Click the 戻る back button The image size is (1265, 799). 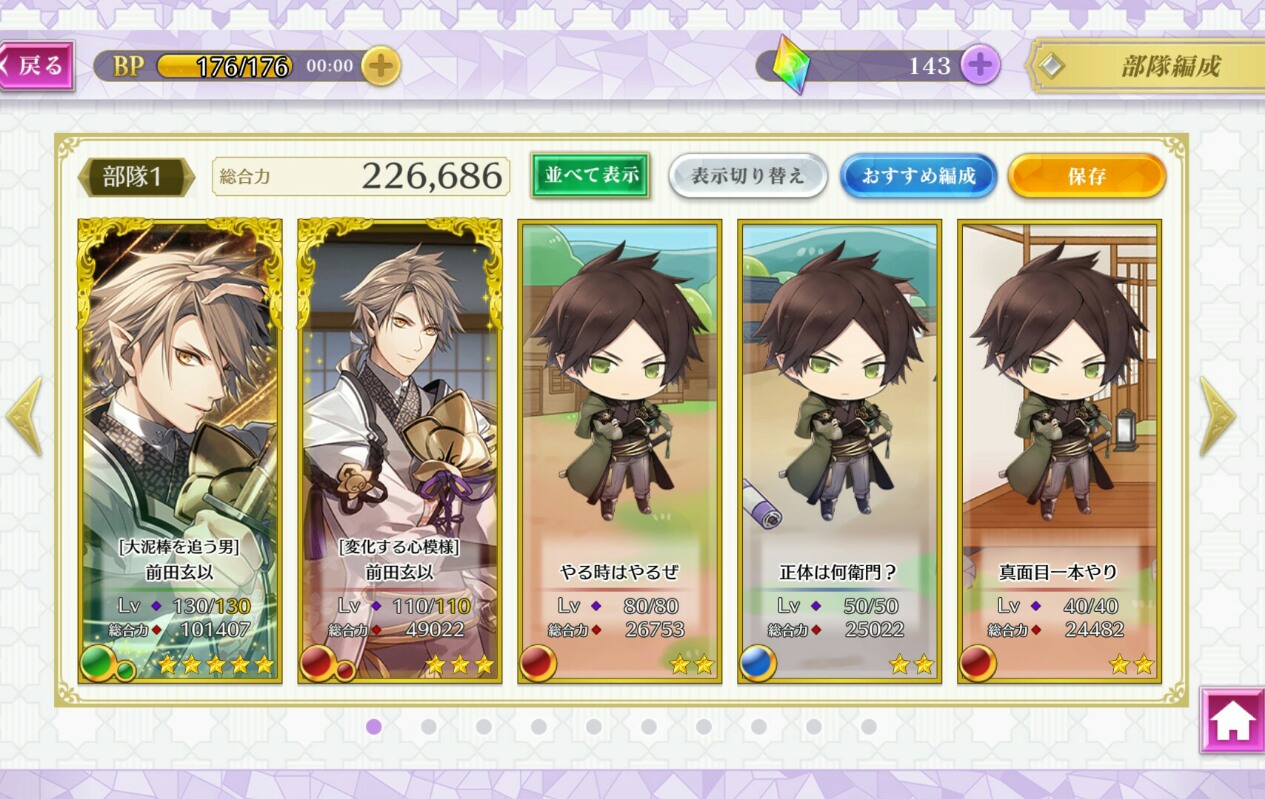(37, 66)
